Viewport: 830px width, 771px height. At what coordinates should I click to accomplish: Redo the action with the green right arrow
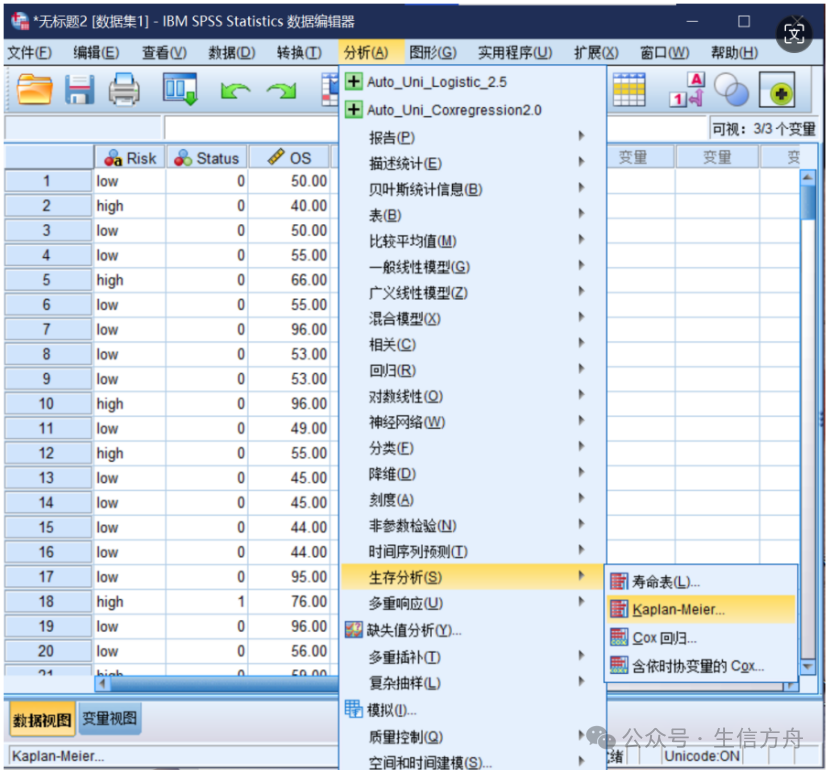coord(282,91)
